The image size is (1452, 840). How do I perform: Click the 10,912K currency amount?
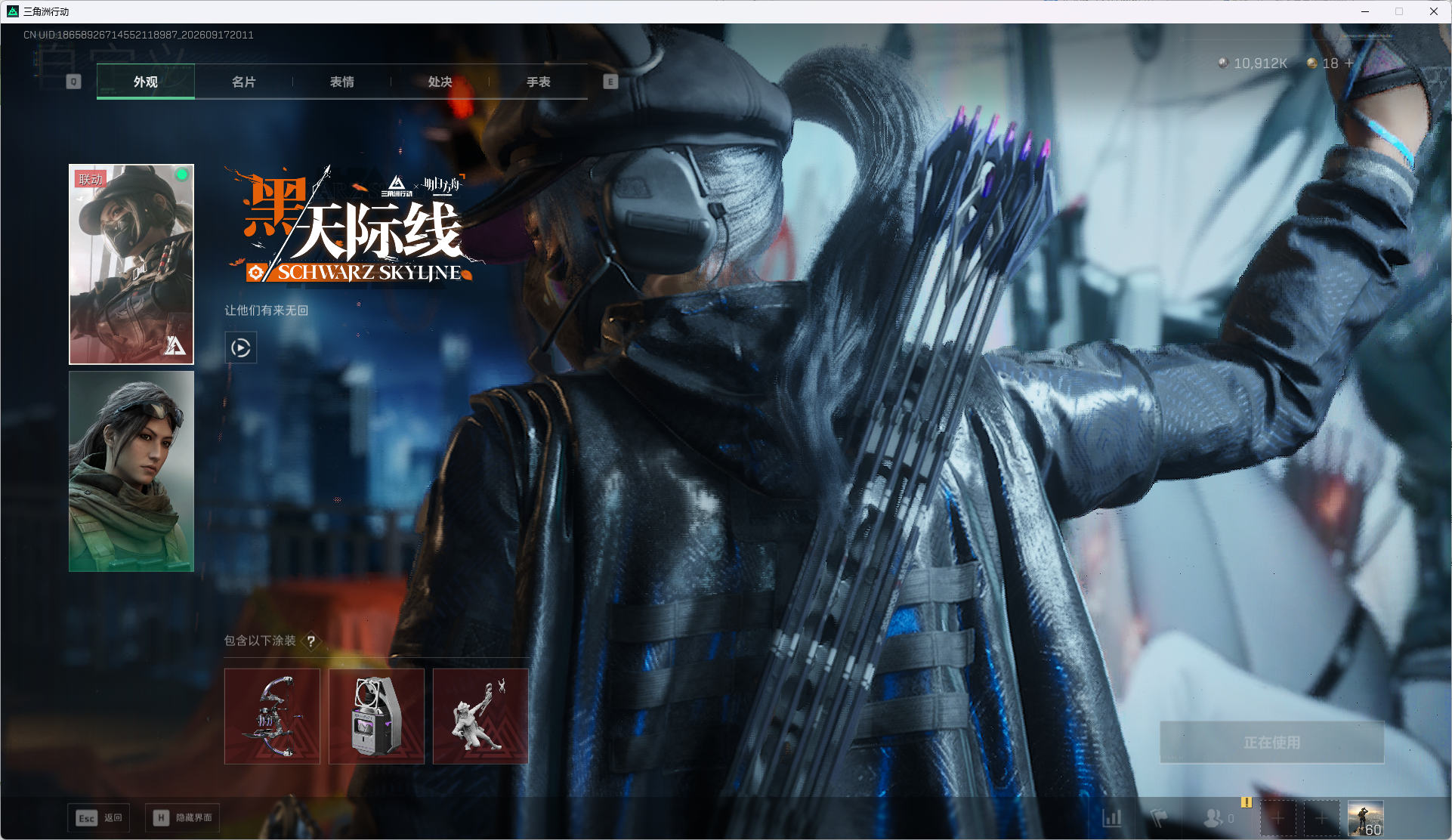[x=1260, y=63]
